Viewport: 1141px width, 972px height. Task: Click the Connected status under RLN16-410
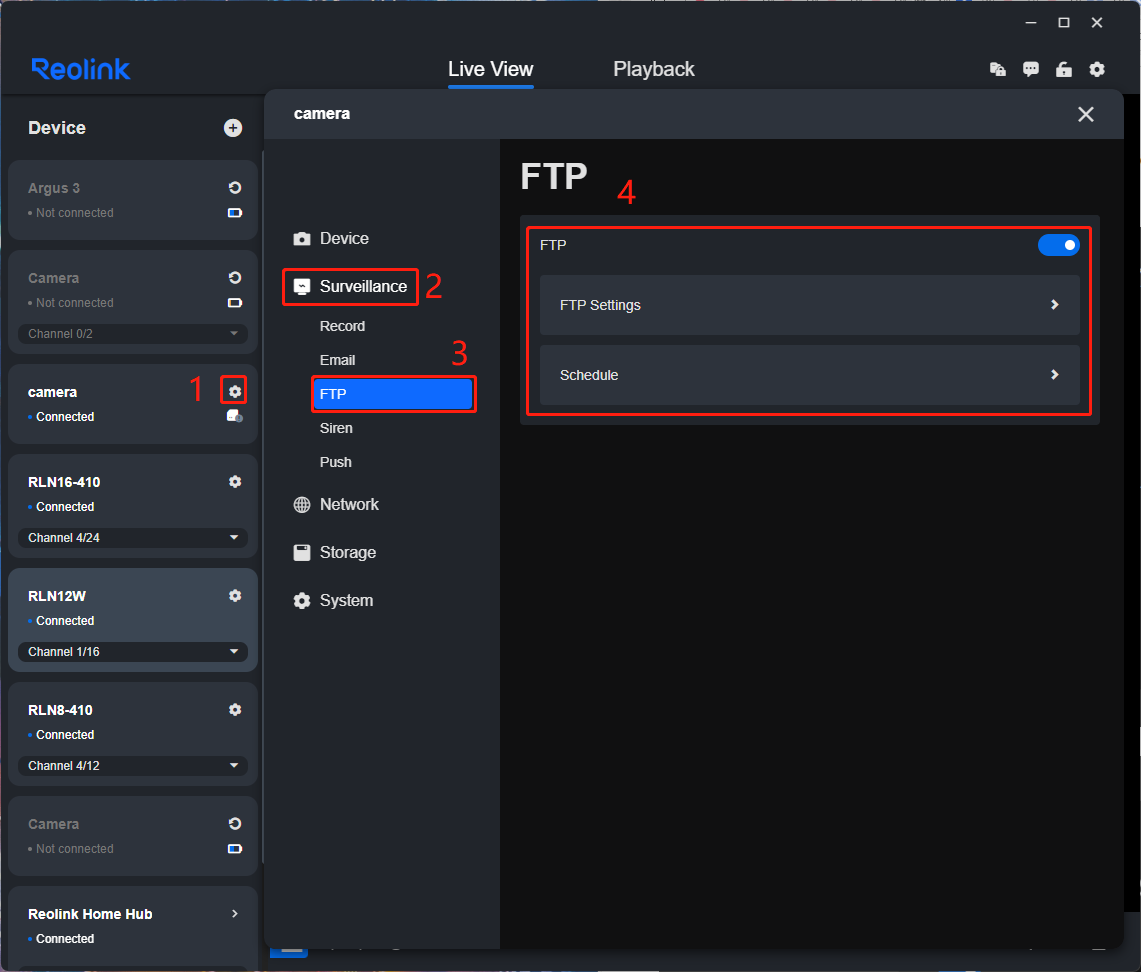[65, 506]
